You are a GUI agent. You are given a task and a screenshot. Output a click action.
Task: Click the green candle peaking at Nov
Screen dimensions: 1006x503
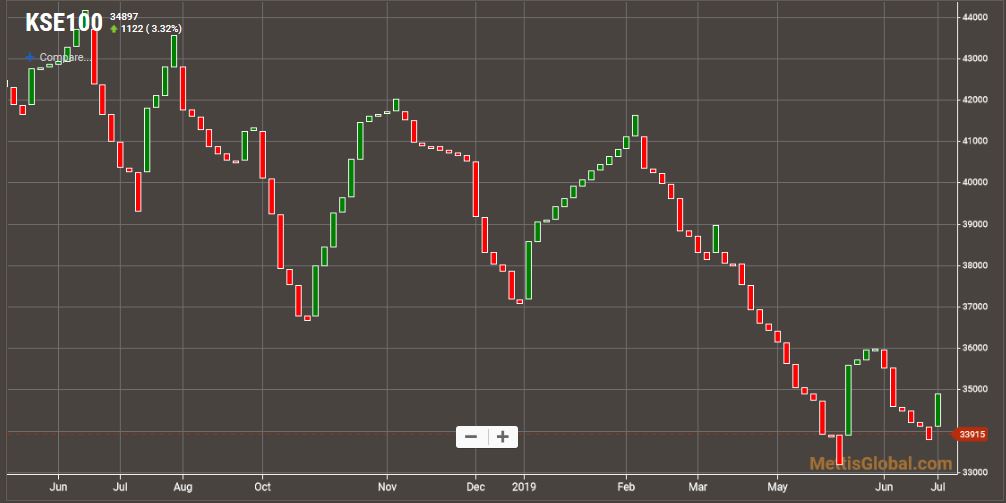click(396, 105)
